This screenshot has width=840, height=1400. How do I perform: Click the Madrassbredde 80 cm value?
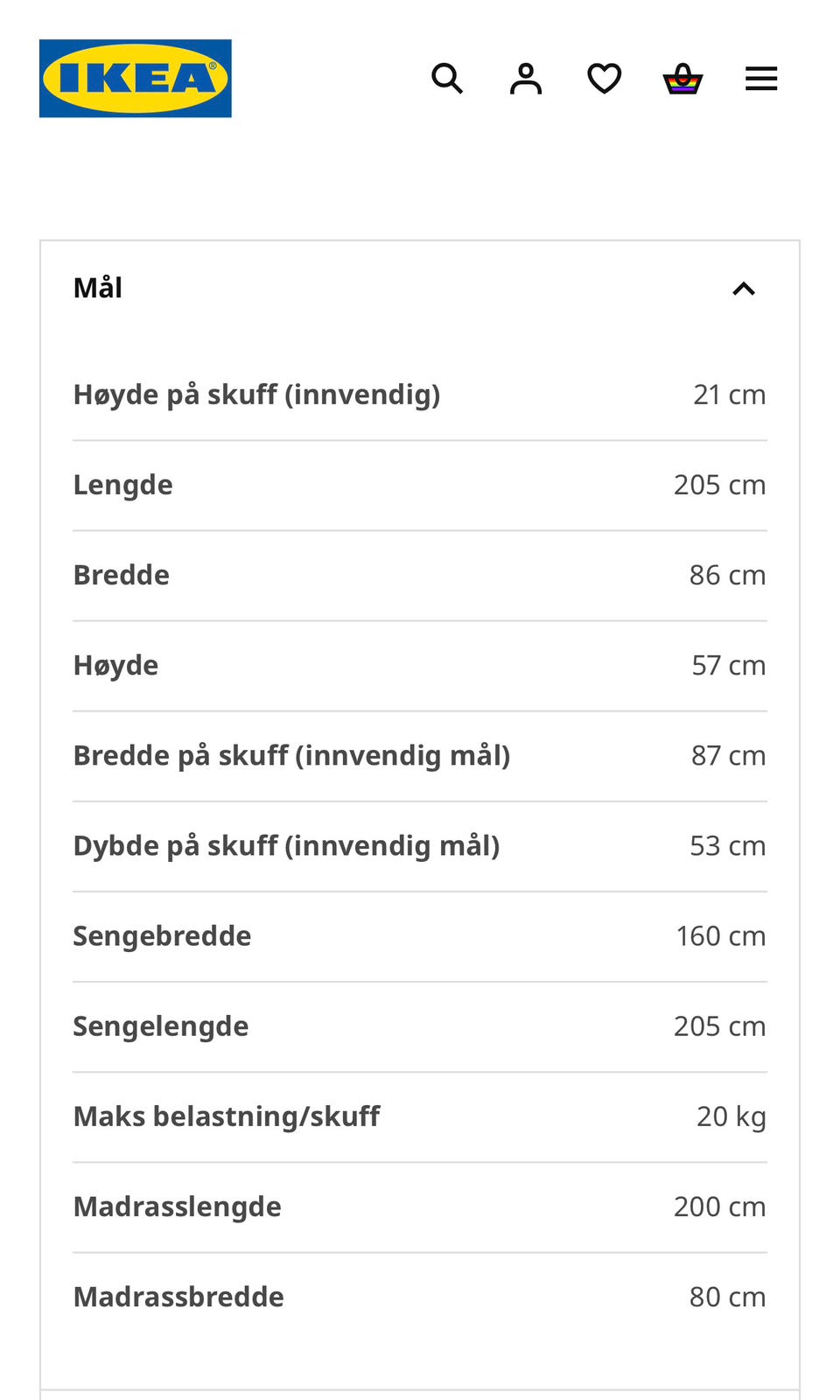[x=728, y=1296]
